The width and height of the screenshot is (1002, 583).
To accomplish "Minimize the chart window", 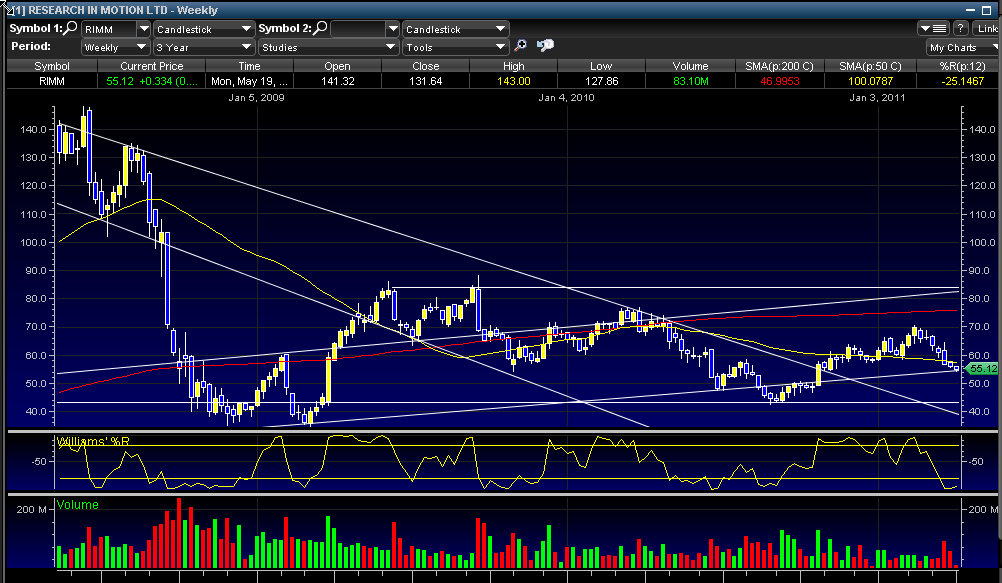I will (970, 10).
